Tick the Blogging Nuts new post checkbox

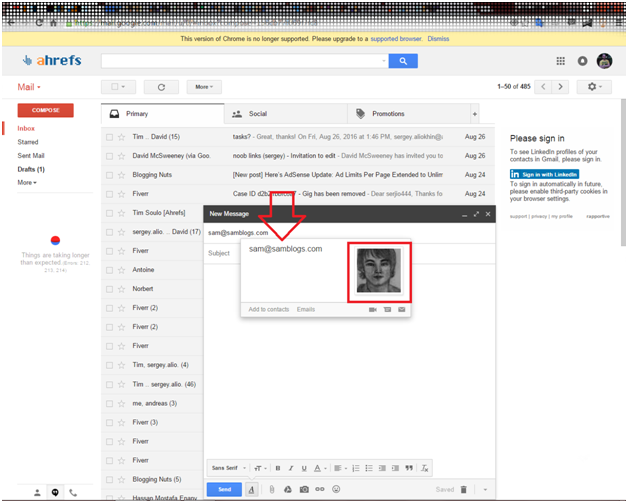click(x=109, y=175)
